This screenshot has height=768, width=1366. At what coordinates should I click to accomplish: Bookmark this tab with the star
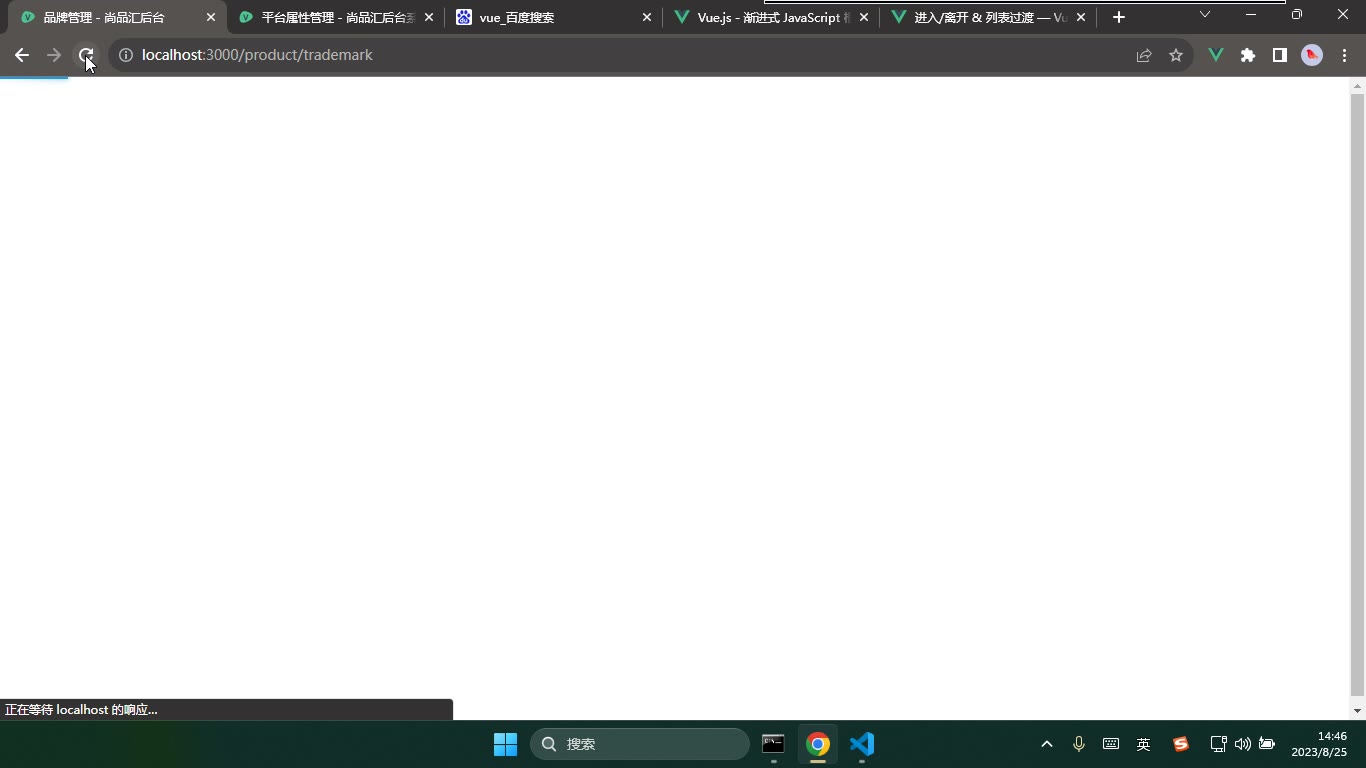coord(1176,55)
